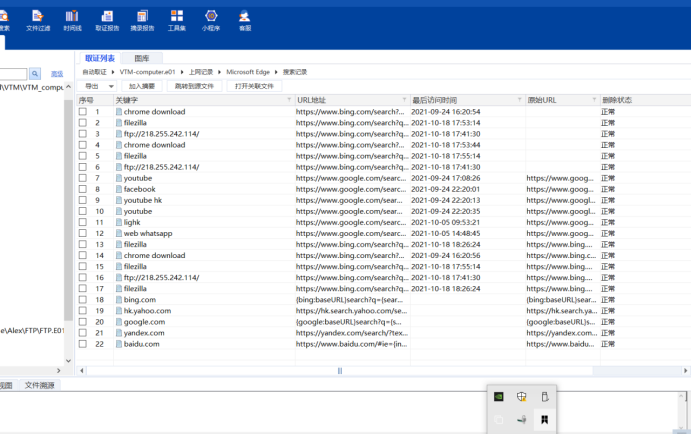Open the Windows Security tray icon
The width and height of the screenshot is (691, 435).
521,396
